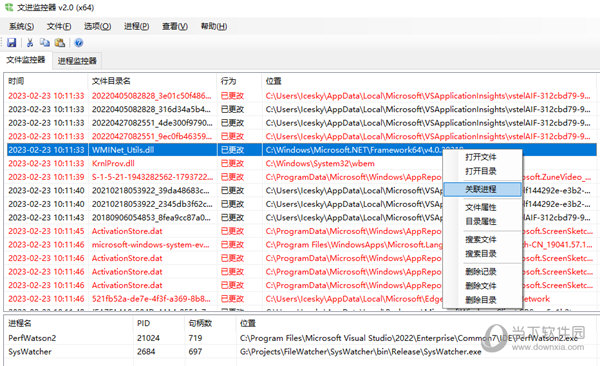Open the 文件(F) menu

tap(59, 26)
